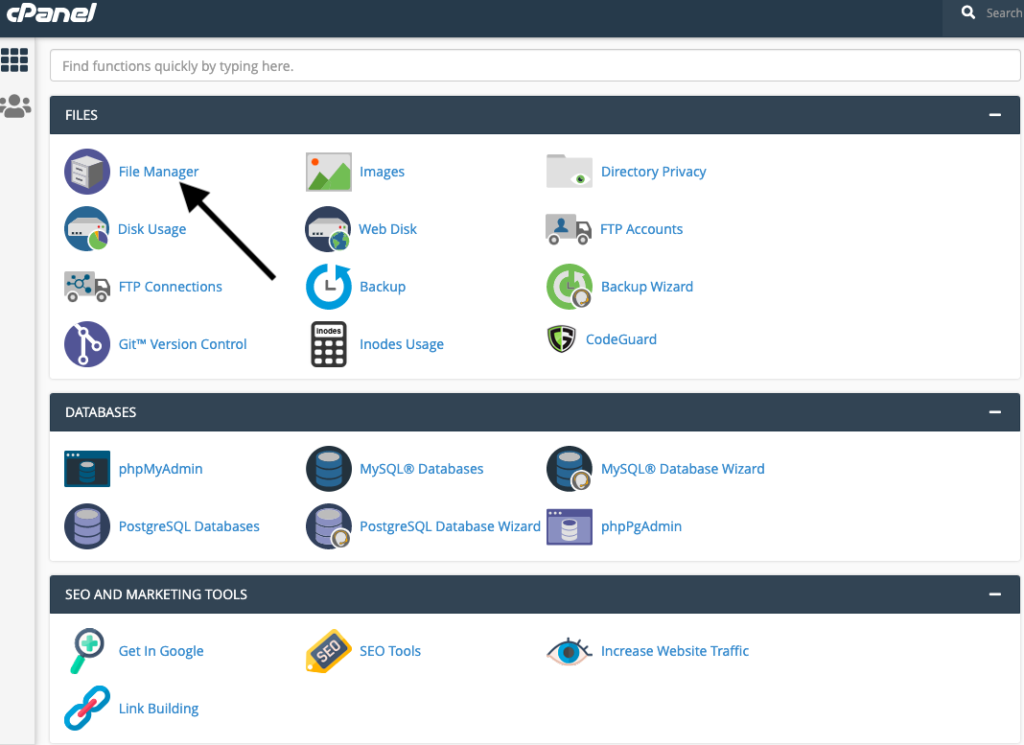
Task: Open the Link Building link
Action: click(159, 708)
